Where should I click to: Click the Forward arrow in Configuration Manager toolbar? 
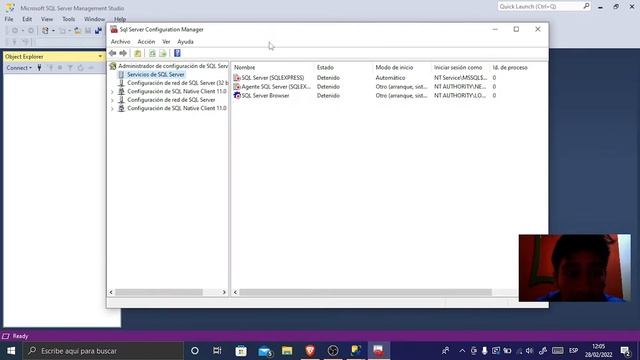coord(123,53)
